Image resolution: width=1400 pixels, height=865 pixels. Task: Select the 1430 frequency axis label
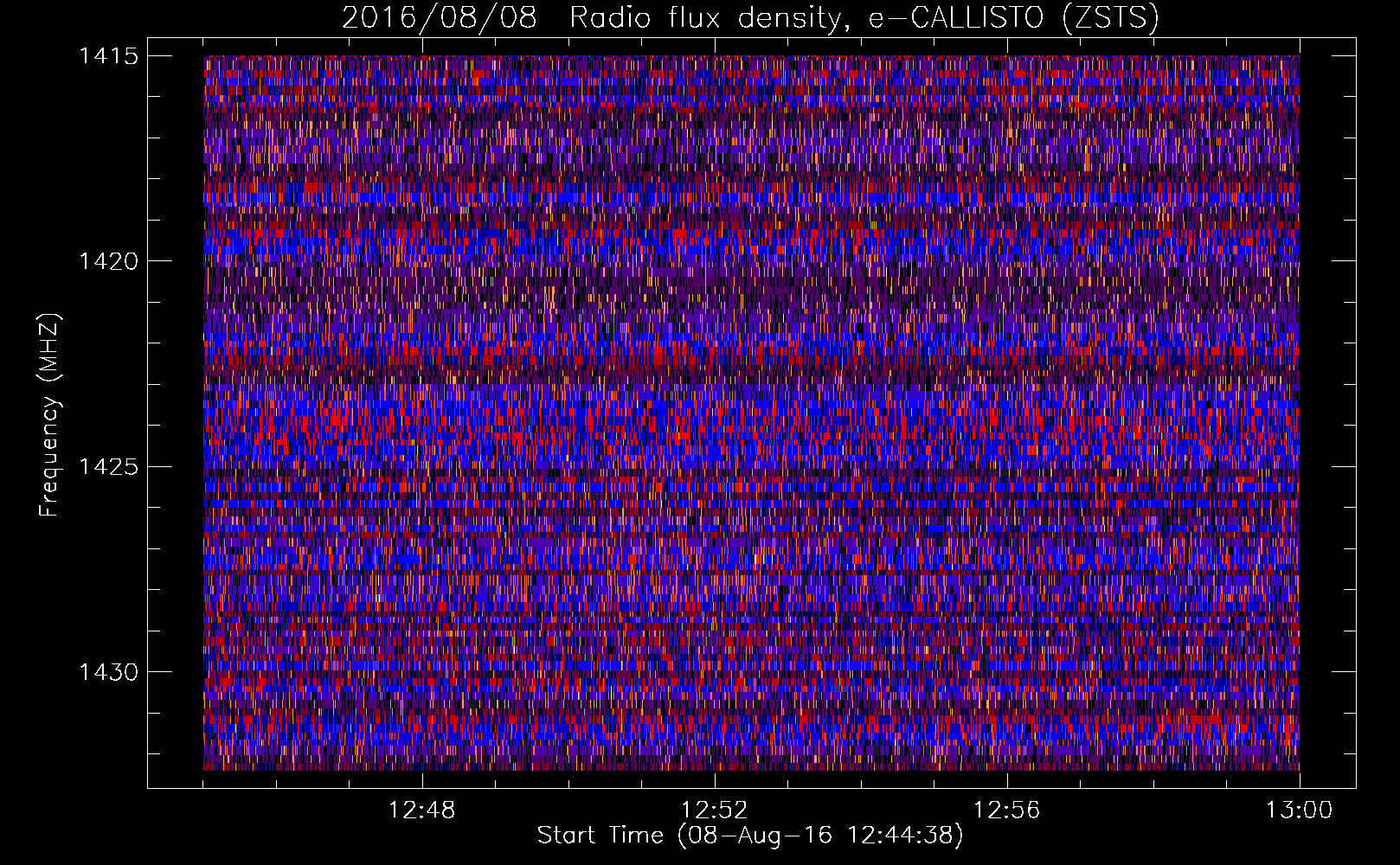coord(108,672)
